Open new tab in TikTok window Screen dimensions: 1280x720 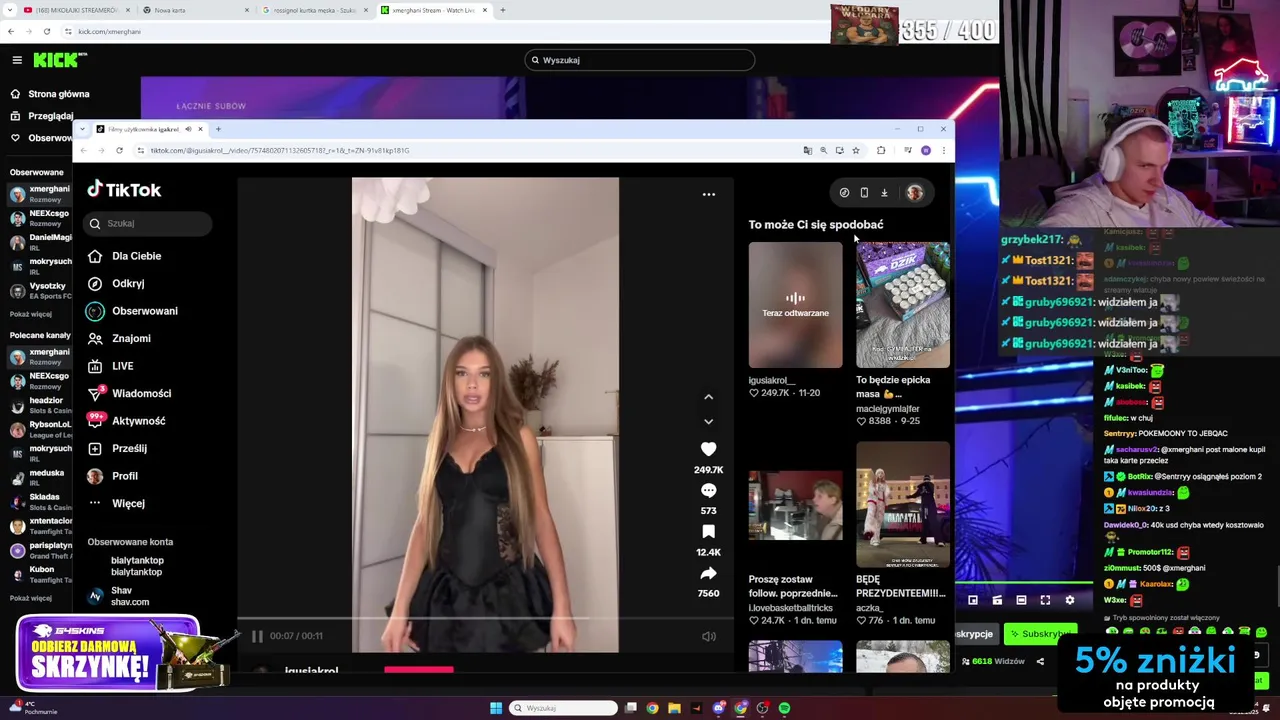click(x=218, y=129)
